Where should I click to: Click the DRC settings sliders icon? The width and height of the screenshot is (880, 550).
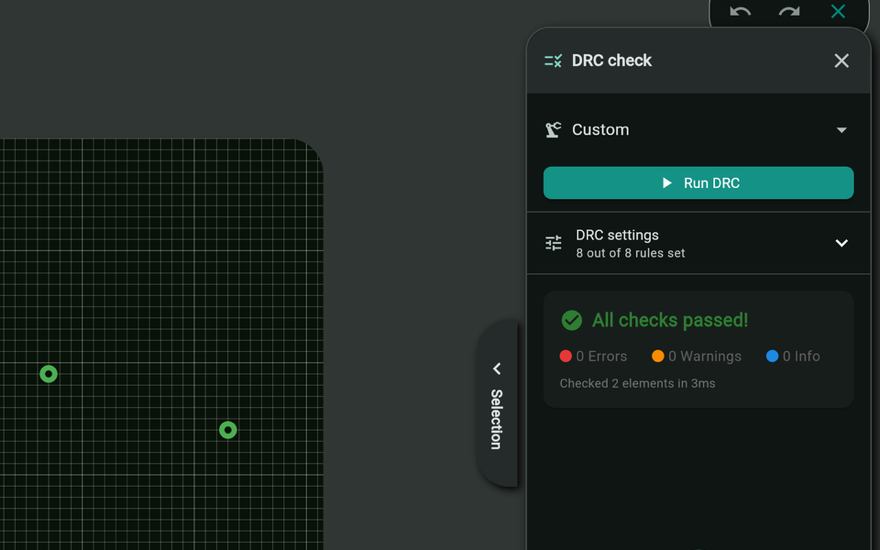[x=553, y=243]
